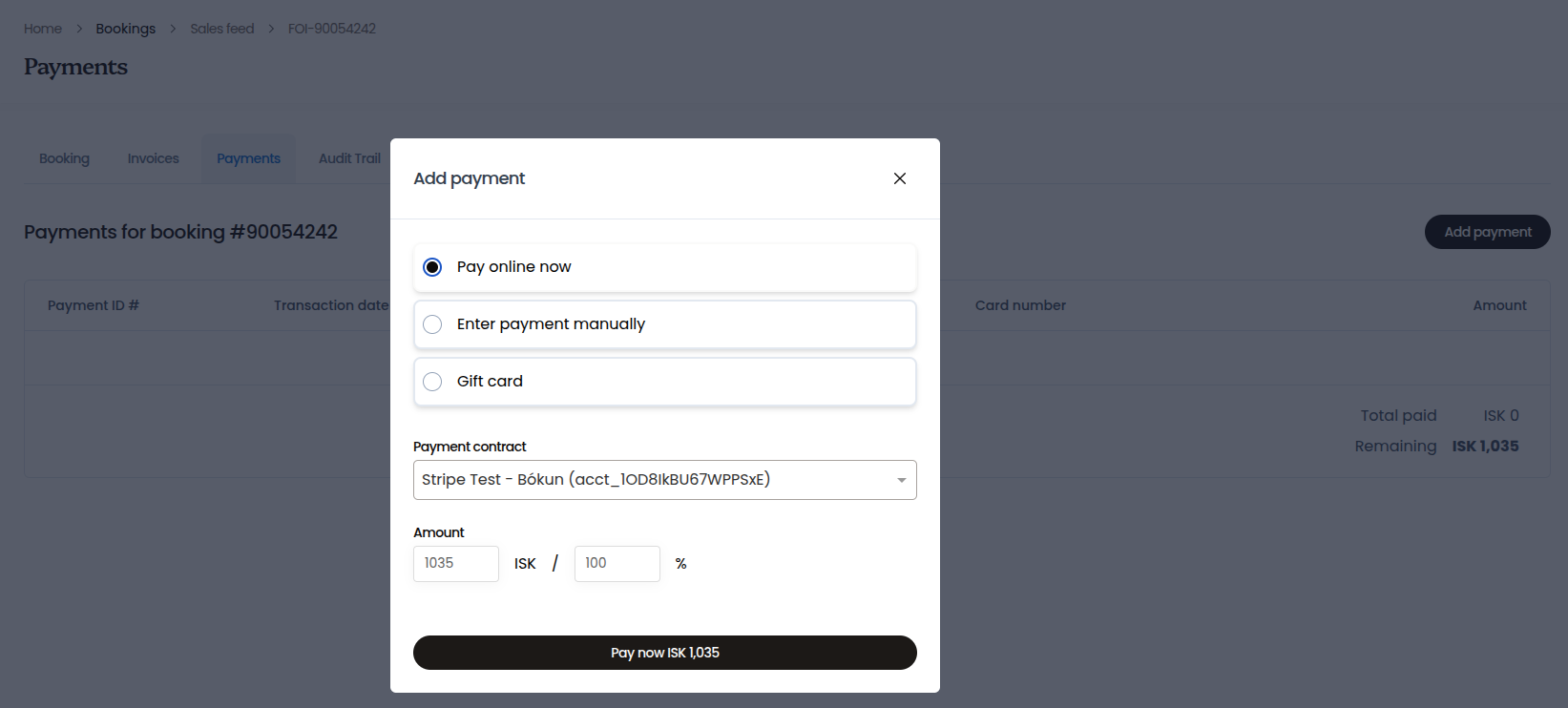Open the Audit Trail tab
The height and width of the screenshot is (708, 1568).
[349, 158]
